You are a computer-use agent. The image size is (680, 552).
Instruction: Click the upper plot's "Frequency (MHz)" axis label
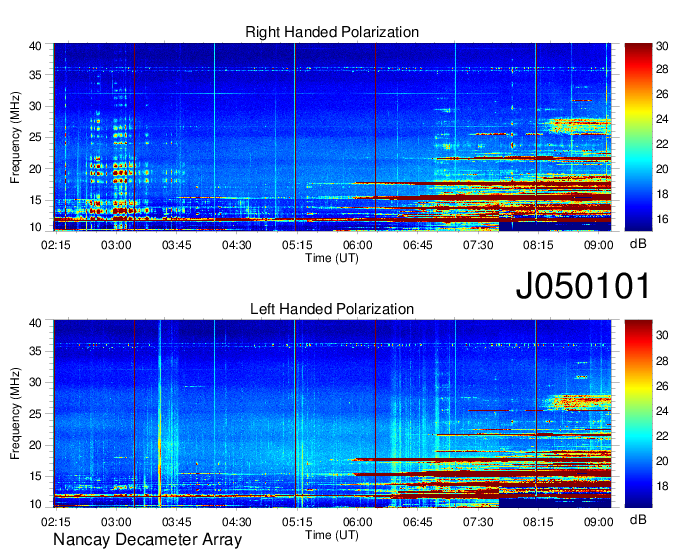(15, 137)
